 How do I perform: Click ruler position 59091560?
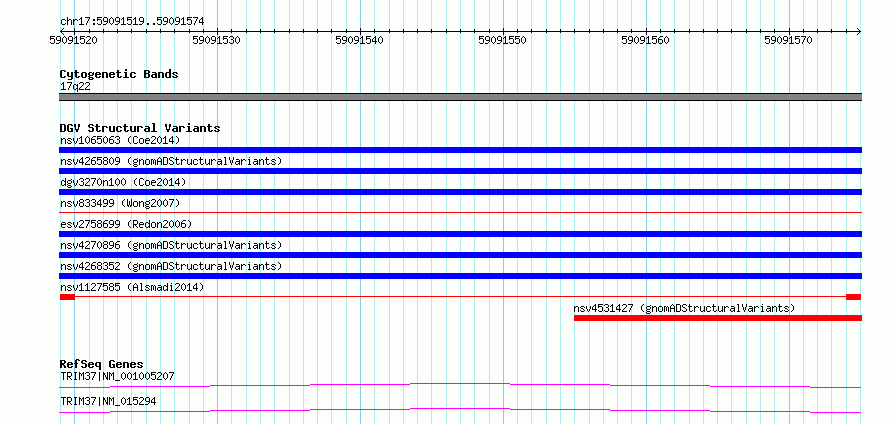(645, 40)
